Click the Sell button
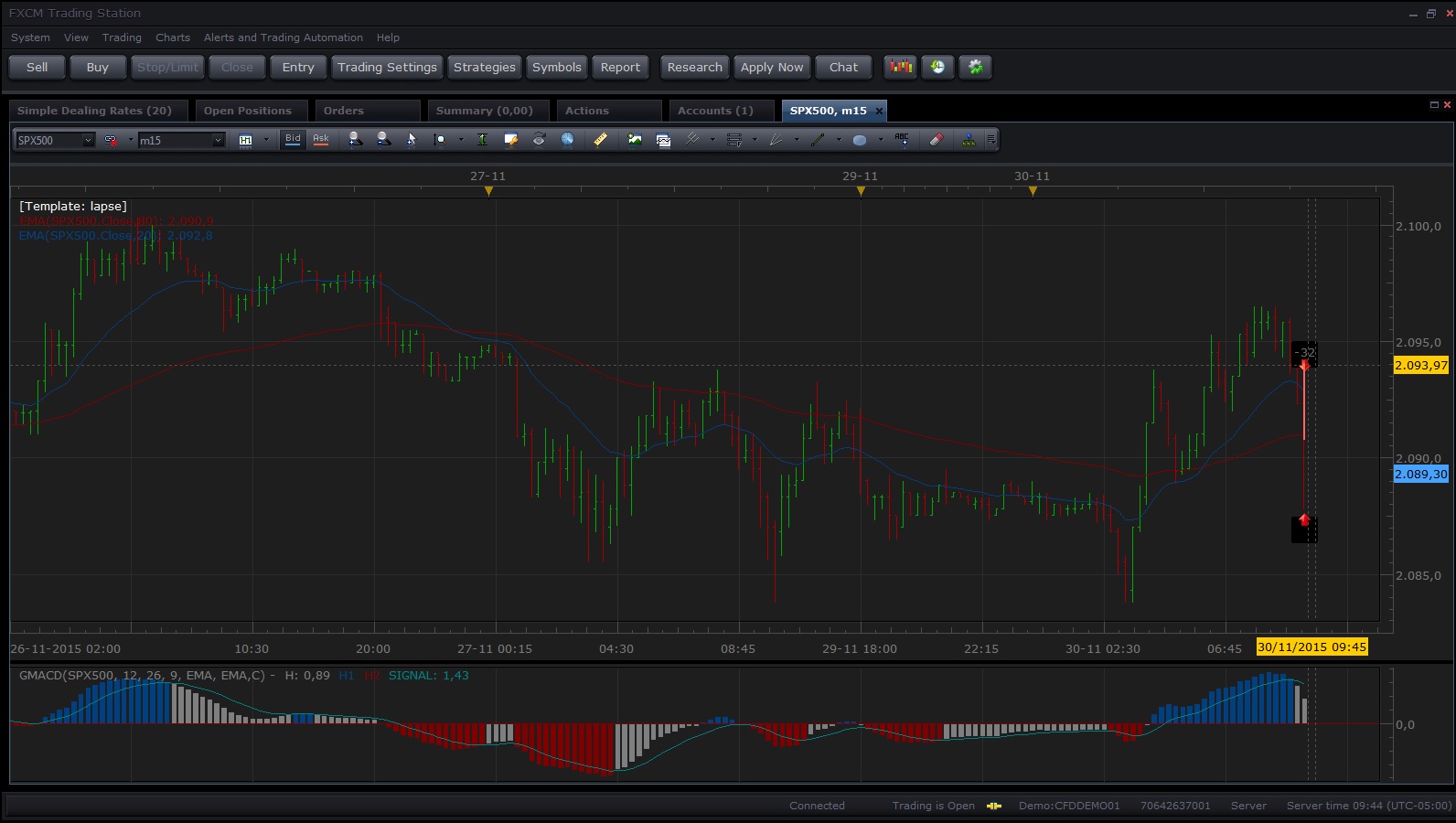The width and height of the screenshot is (1456, 823). click(37, 67)
